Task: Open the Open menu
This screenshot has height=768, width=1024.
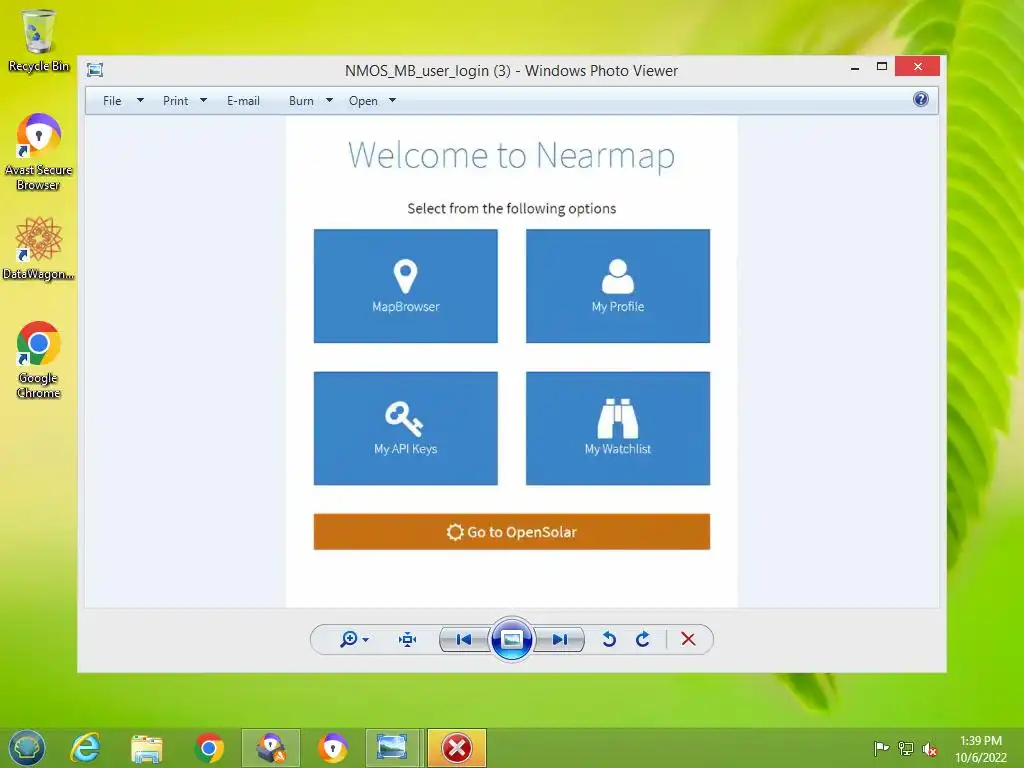Action: [x=363, y=101]
